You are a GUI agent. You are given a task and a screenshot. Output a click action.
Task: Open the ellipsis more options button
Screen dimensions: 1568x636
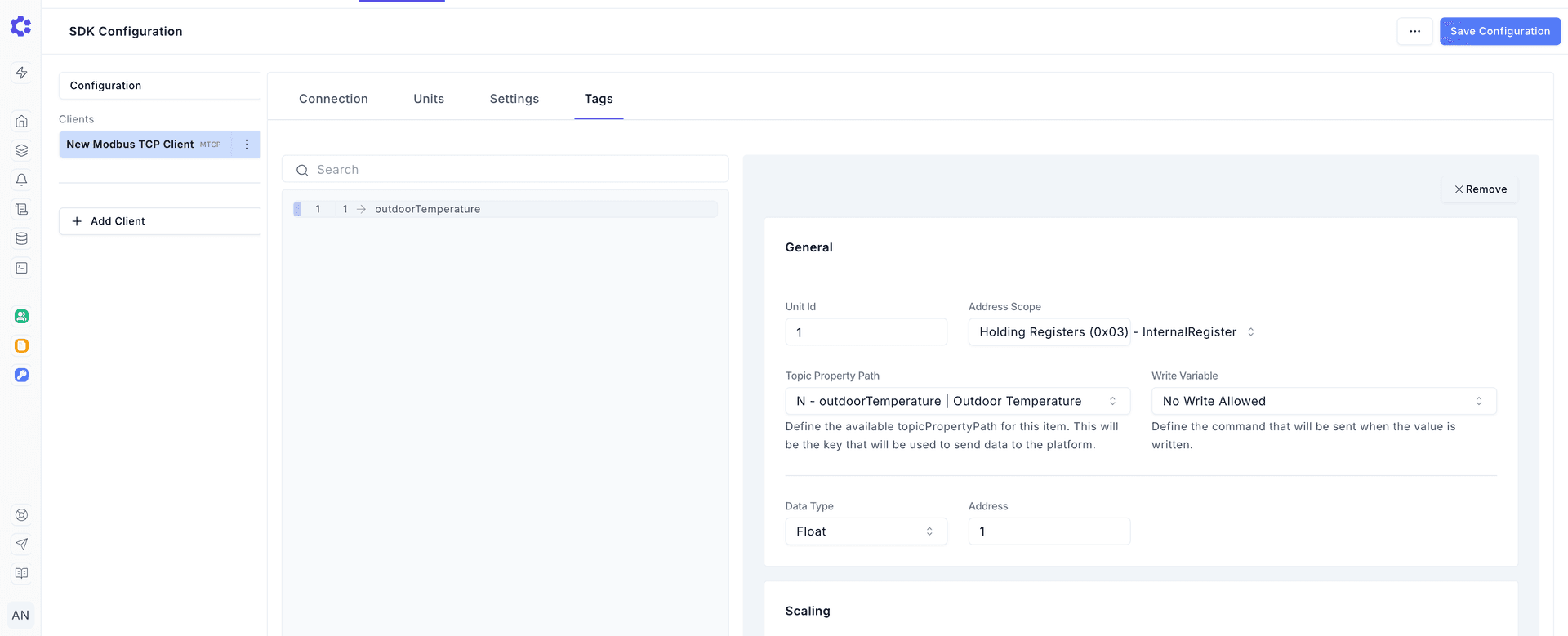click(1414, 31)
